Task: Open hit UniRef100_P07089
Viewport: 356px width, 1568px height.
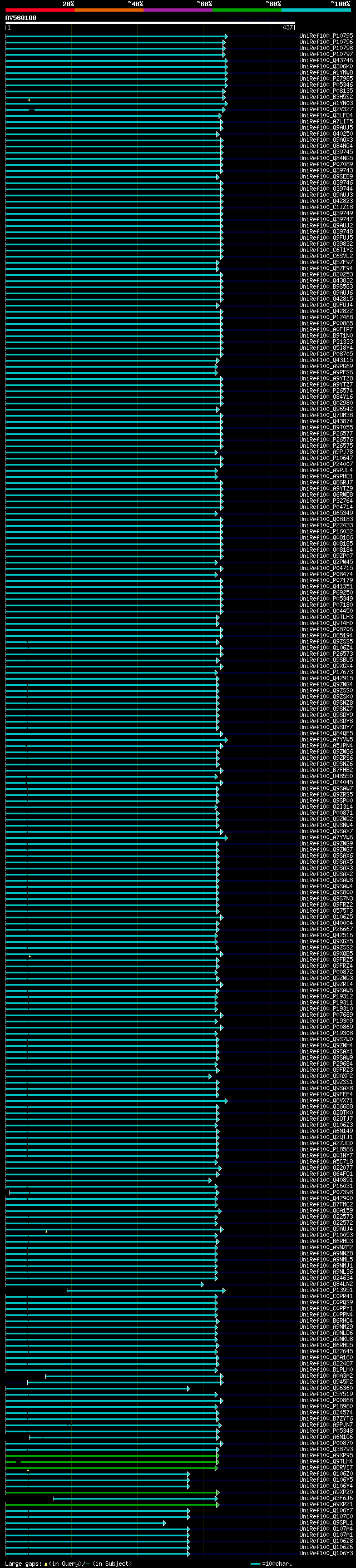Action: click(326, 164)
